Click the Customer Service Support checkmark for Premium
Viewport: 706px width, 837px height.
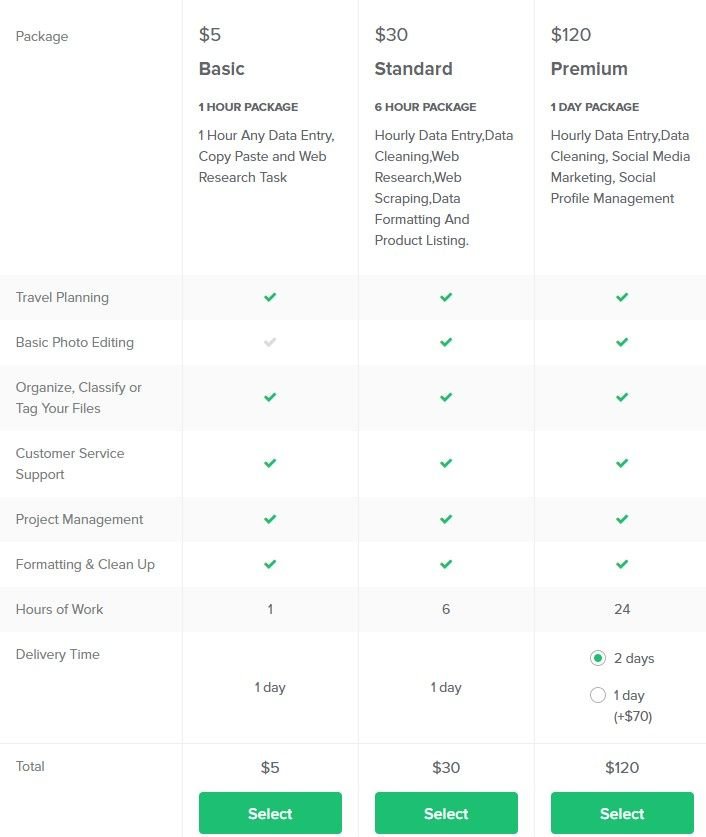point(622,463)
